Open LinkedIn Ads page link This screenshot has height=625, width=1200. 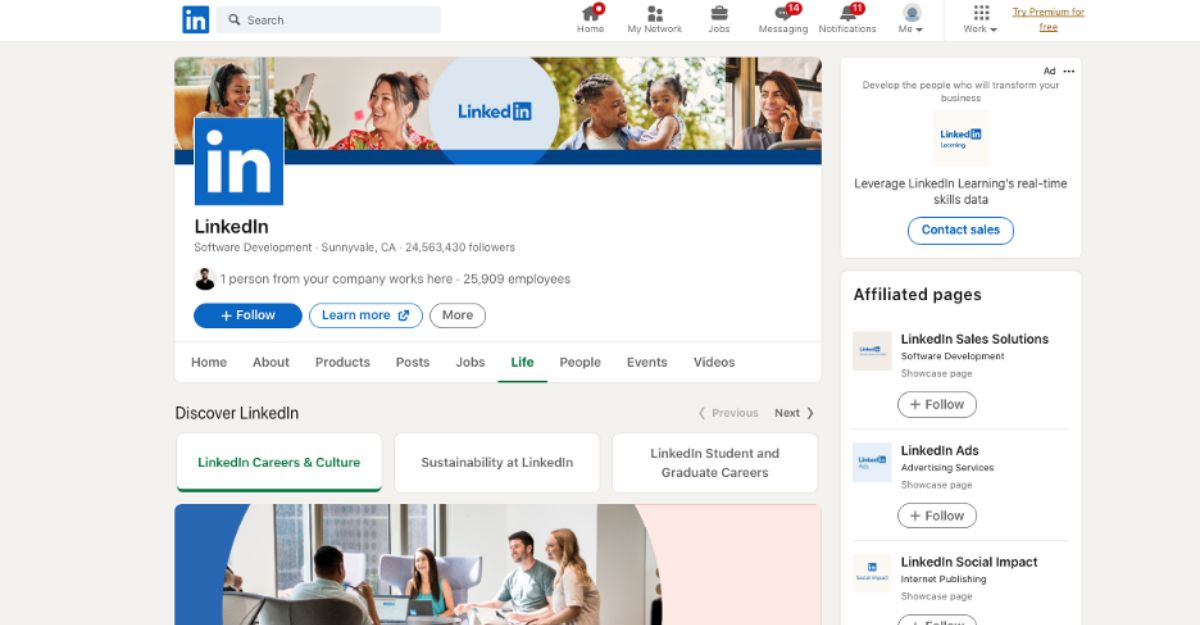(940, 451)
